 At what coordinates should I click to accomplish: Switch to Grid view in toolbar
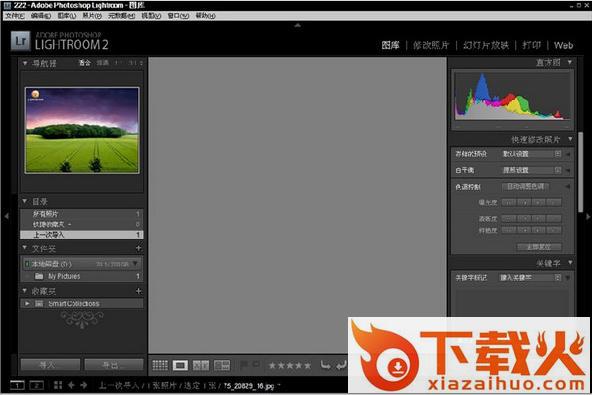160,365
